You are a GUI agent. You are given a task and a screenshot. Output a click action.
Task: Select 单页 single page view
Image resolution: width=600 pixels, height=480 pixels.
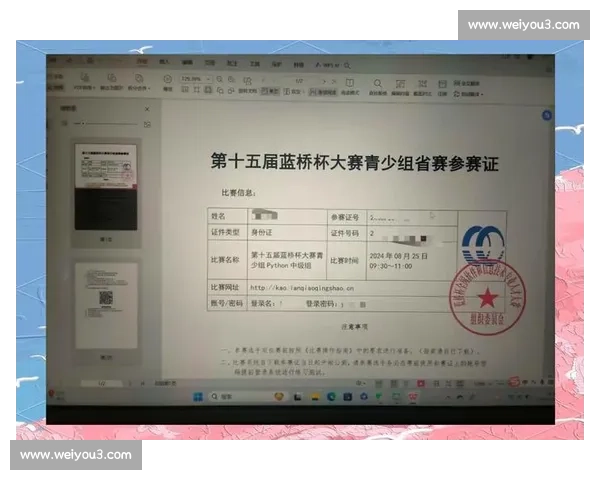(270, 91)
